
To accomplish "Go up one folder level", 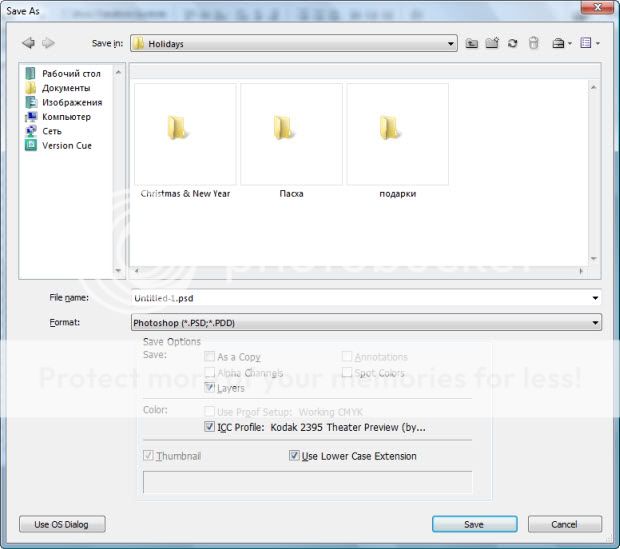I will pyautogui.click(x=471, y=43).
